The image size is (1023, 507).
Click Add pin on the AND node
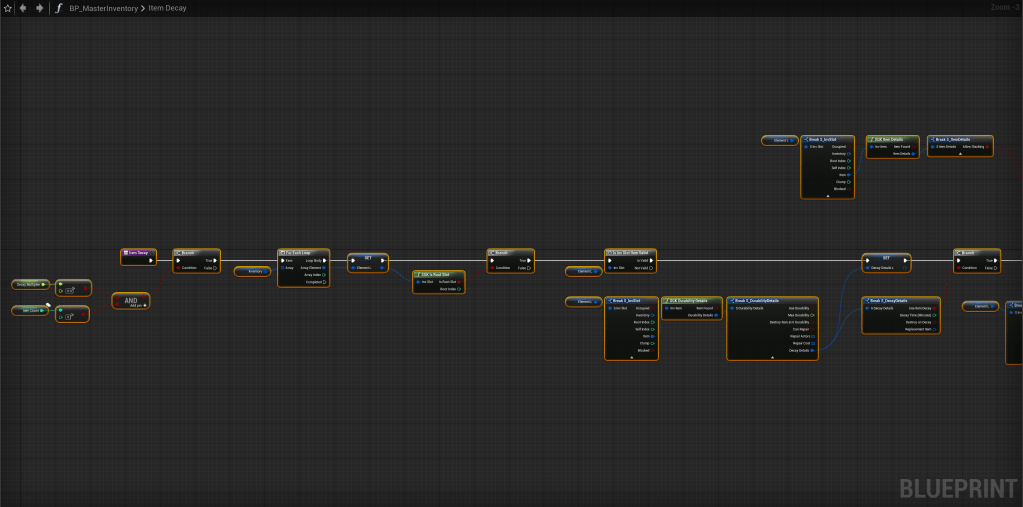[x=138, y=306]
